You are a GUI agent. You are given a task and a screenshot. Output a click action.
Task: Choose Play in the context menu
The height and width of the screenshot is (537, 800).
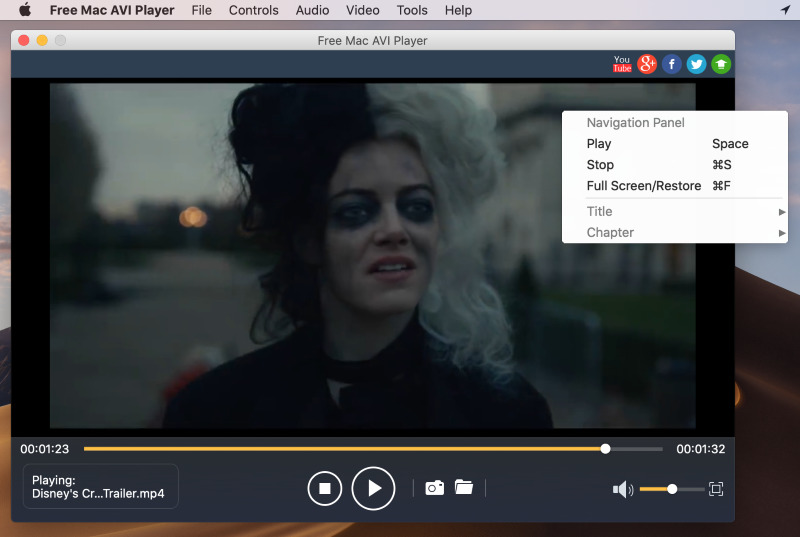tap(674, 144)
